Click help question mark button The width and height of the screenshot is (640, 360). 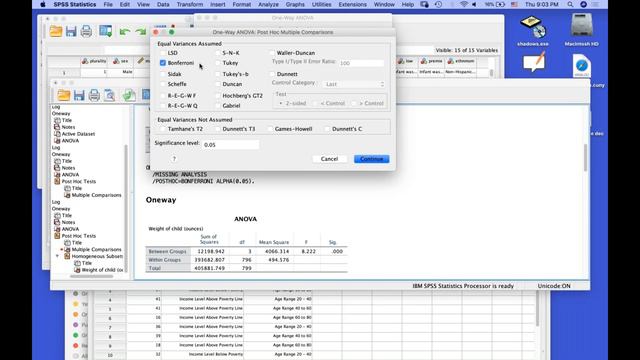click(x=174, y=159)
